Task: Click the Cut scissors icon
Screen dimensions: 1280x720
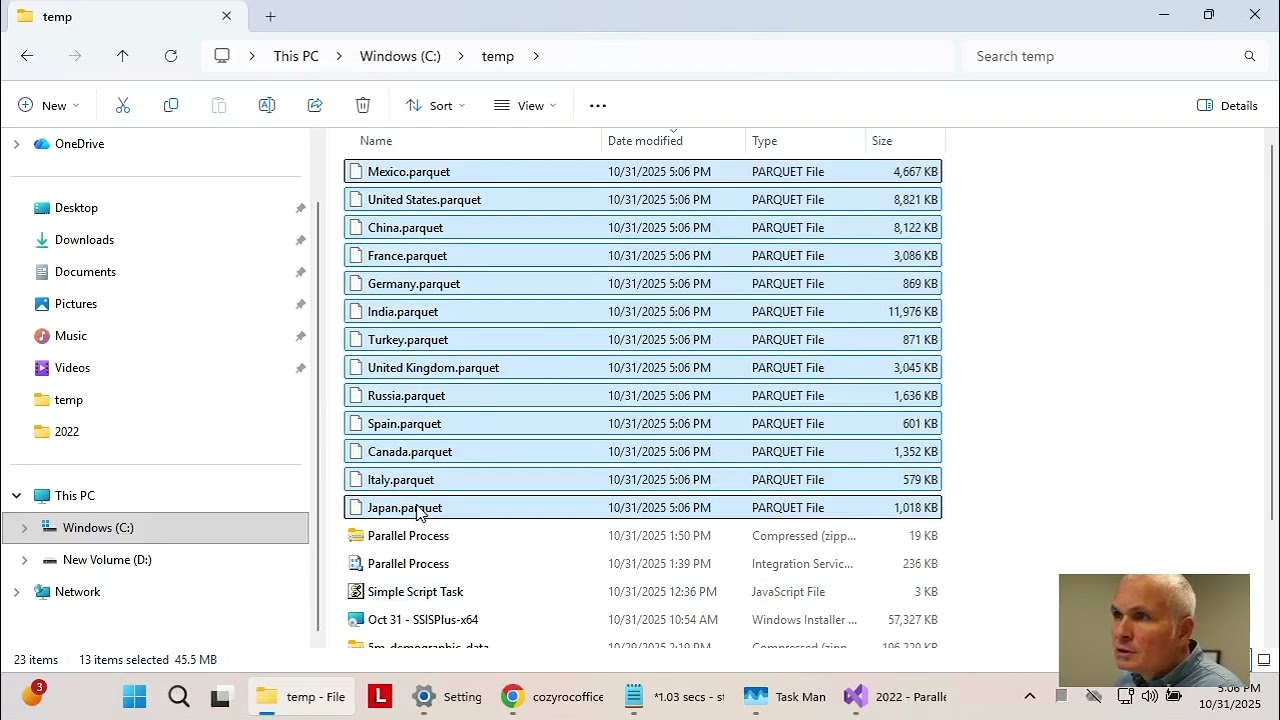Action: coord(123,105)
